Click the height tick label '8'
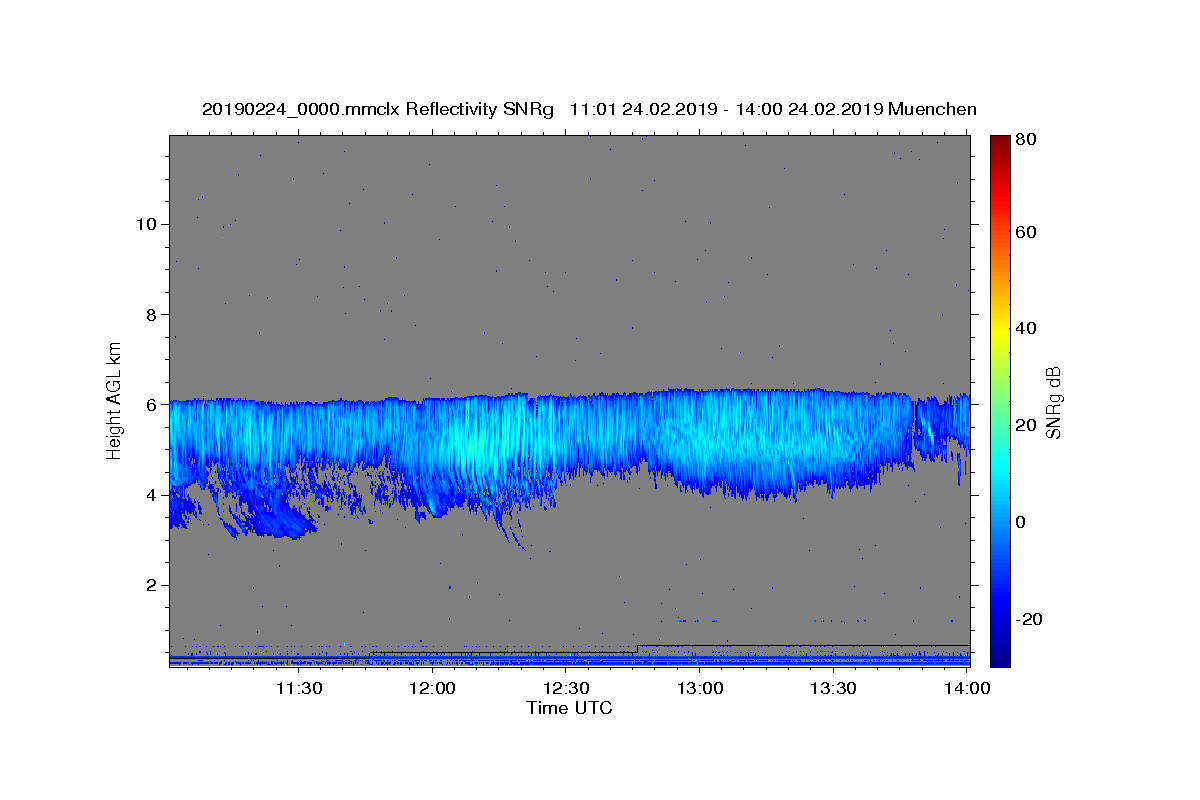 pos(150,314)
